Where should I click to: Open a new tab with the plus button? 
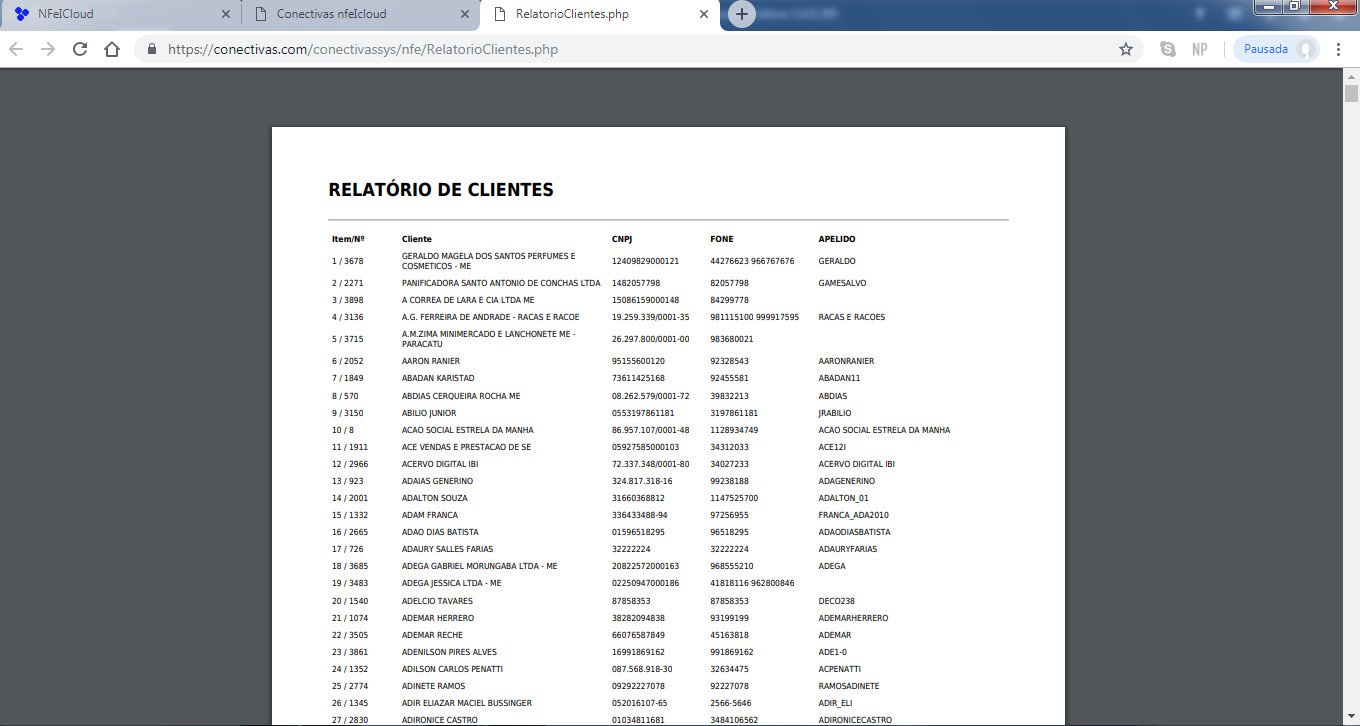click(x=741, y=14)
